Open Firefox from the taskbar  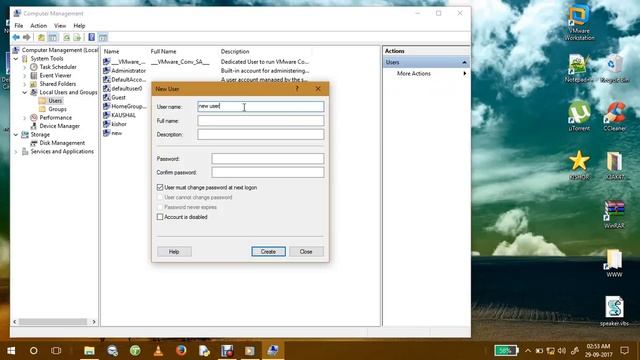[181, 350]
